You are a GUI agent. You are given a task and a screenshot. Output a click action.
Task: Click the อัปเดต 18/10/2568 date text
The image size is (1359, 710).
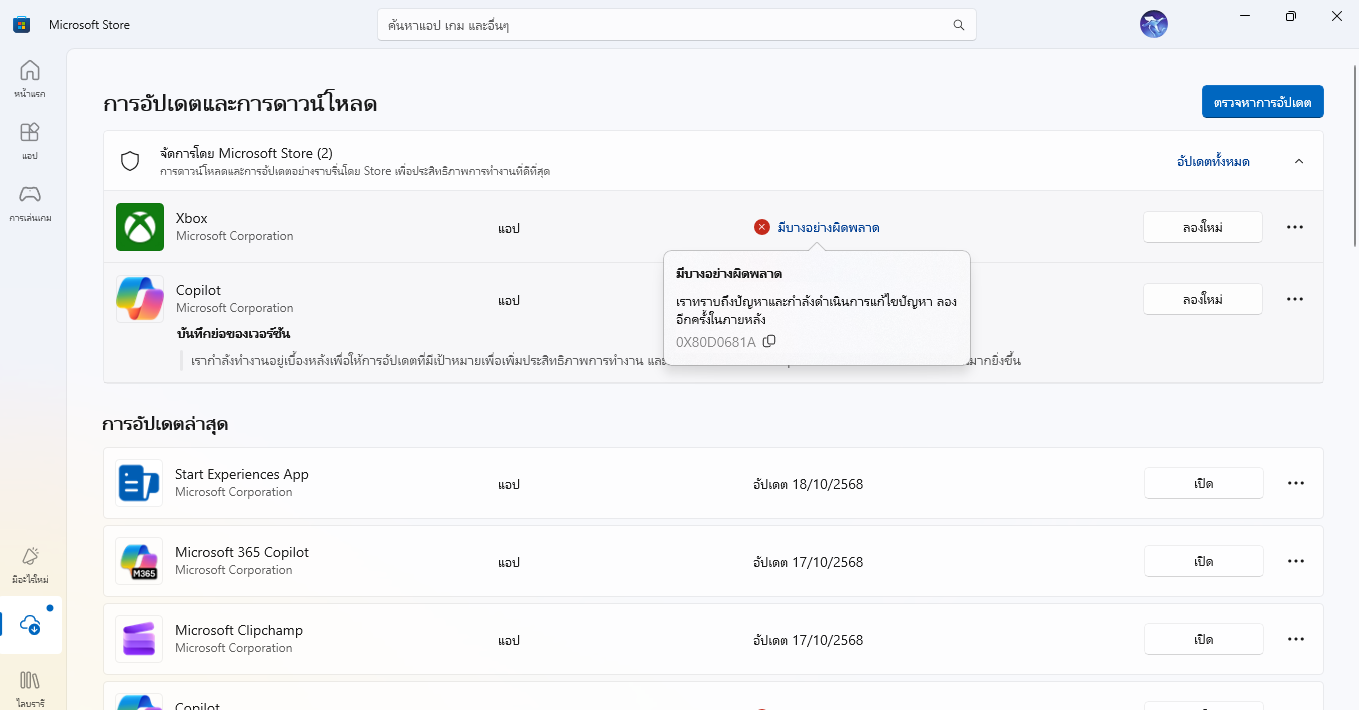pyautogui.click(x=808, y=484)
